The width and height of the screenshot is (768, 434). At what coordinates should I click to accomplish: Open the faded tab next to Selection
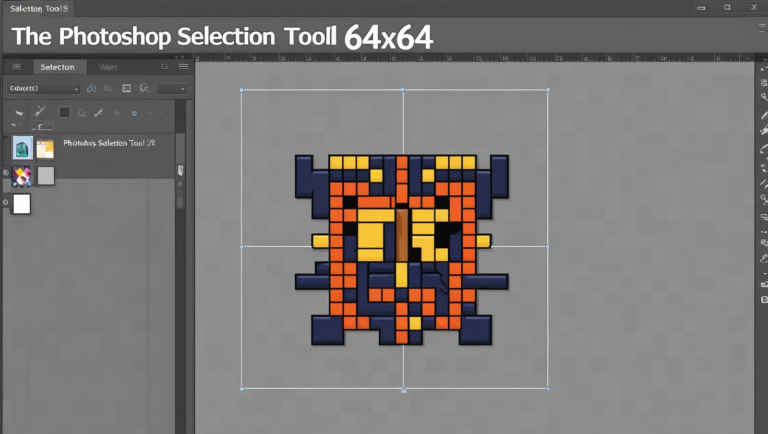pos(108,67)
